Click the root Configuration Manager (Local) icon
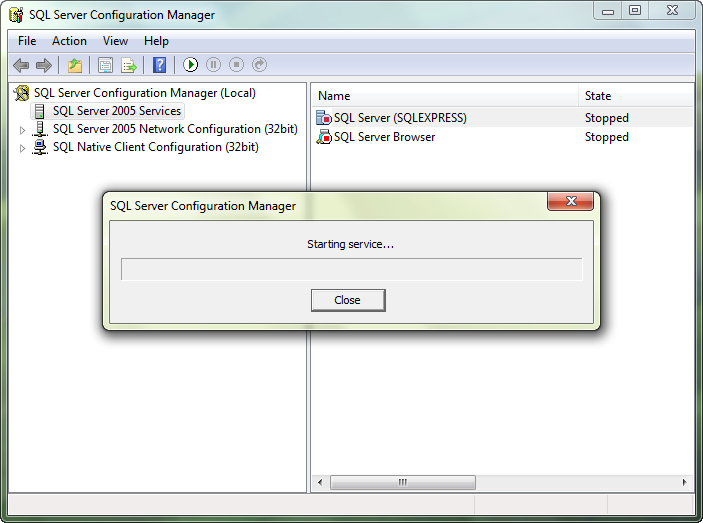The image size is (703, 523). tap(22, 93)
